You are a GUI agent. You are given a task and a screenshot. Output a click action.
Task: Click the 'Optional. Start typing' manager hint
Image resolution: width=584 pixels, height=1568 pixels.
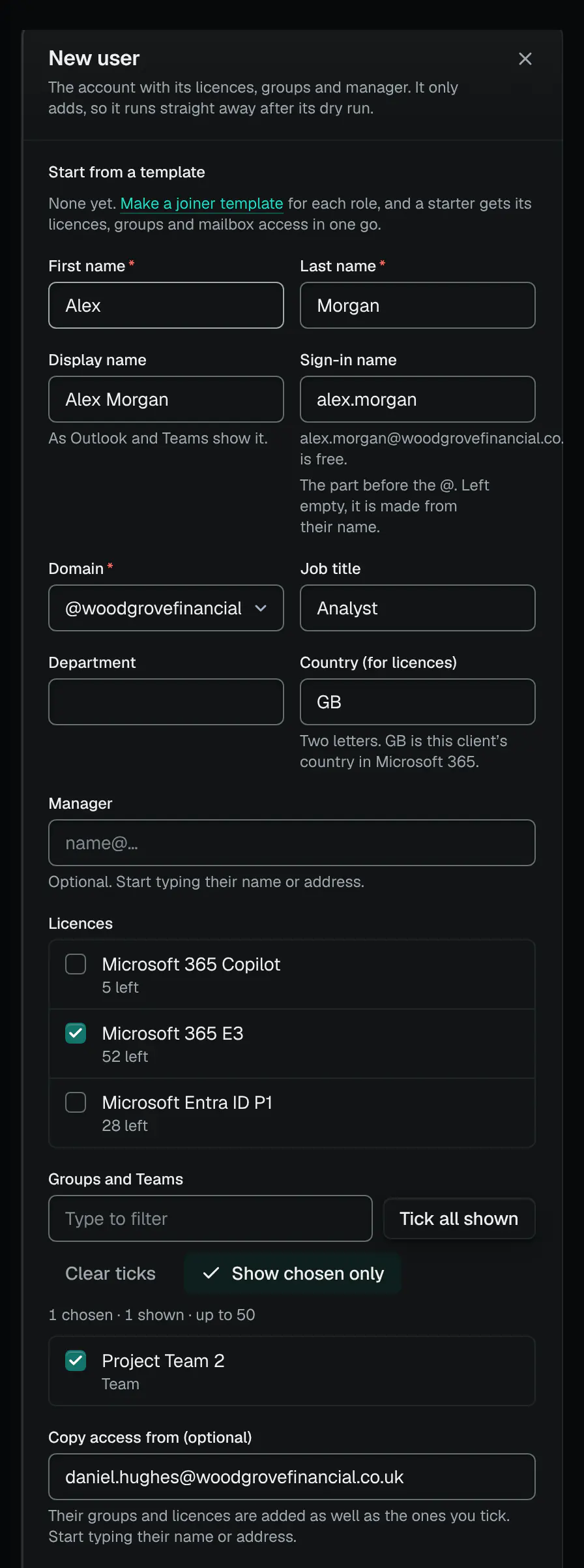(x=207, y=882)
